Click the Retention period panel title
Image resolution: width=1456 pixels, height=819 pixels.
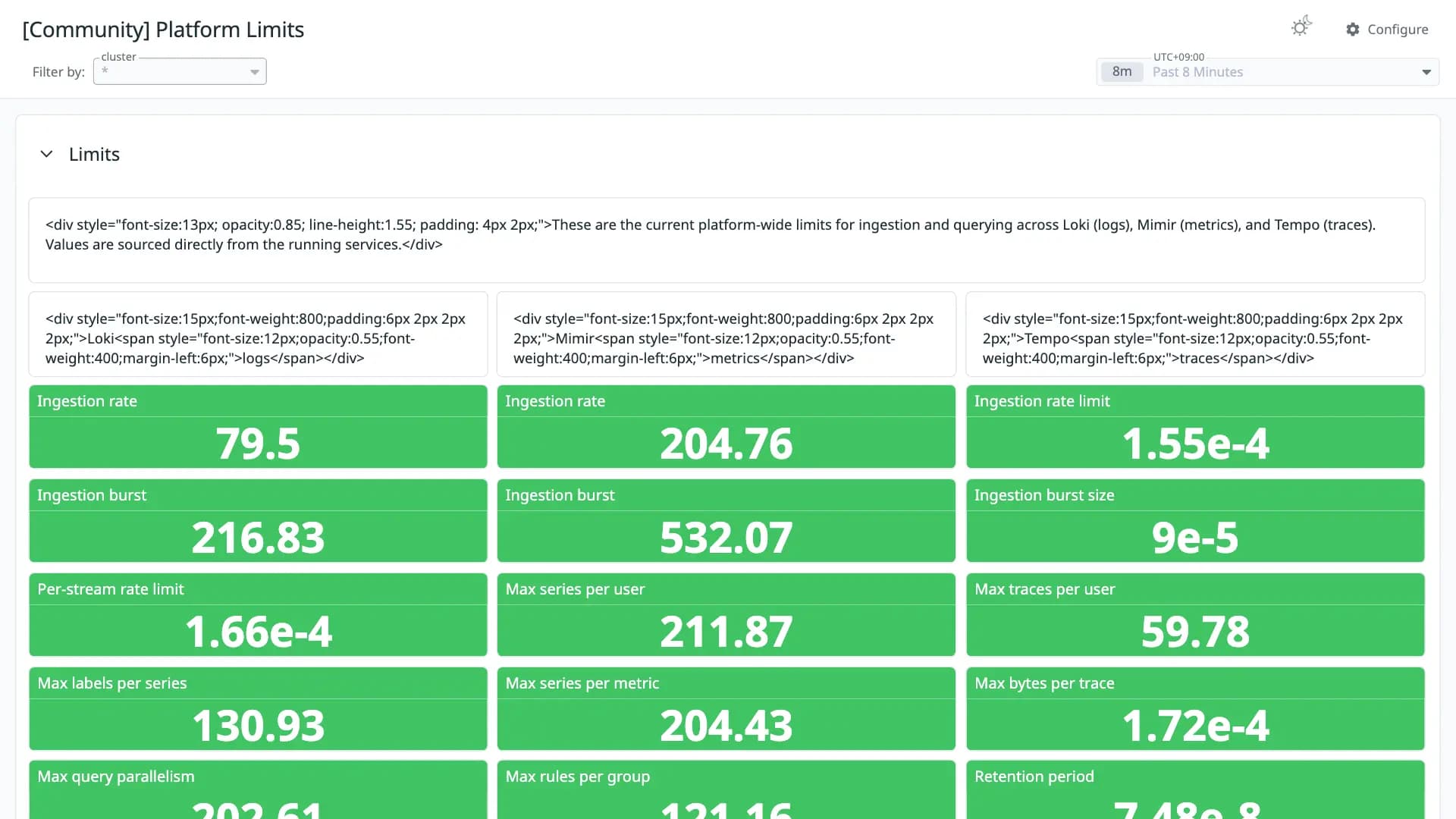pos(1034,777)
